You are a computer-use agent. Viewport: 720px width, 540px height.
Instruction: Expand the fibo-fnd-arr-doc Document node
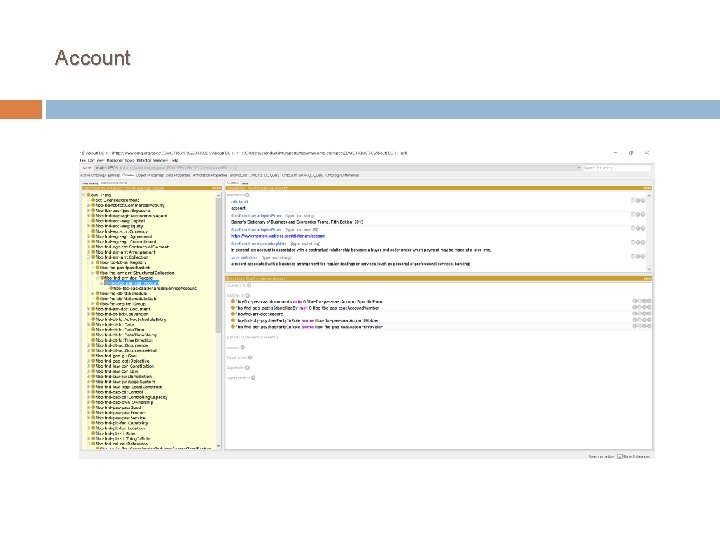tap(89, 309)
